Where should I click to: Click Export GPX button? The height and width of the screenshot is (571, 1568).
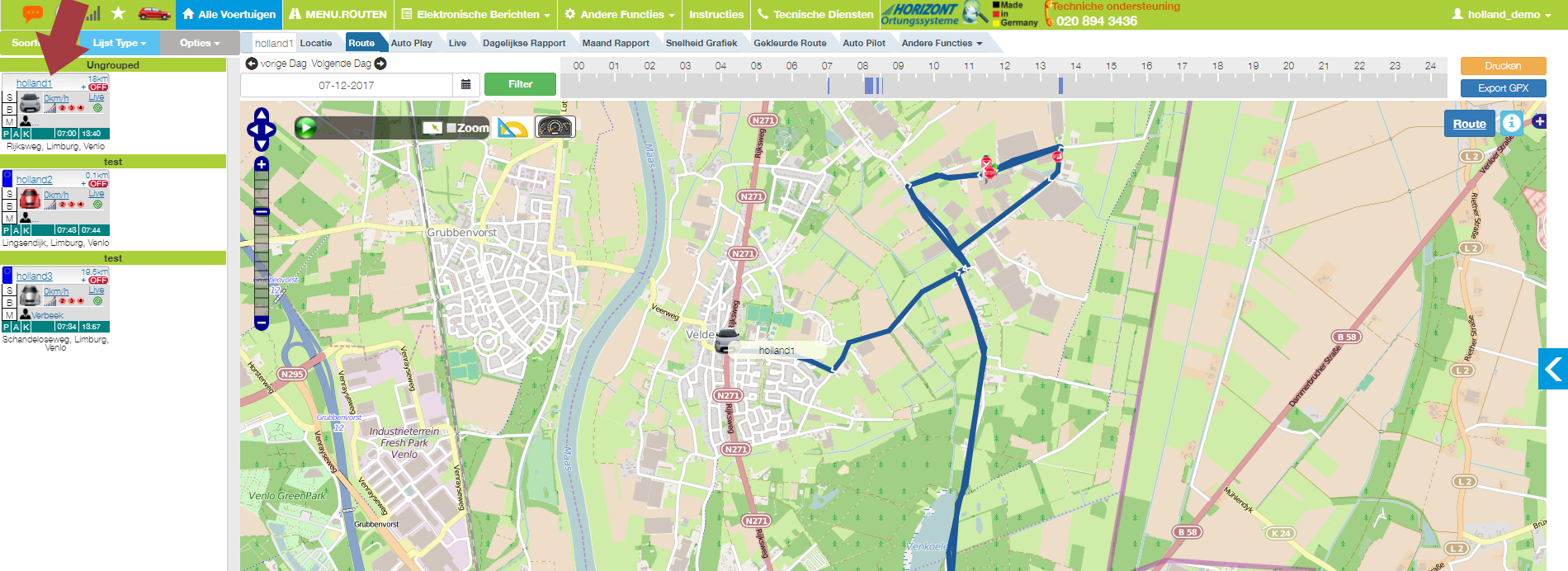point(1503,88)
